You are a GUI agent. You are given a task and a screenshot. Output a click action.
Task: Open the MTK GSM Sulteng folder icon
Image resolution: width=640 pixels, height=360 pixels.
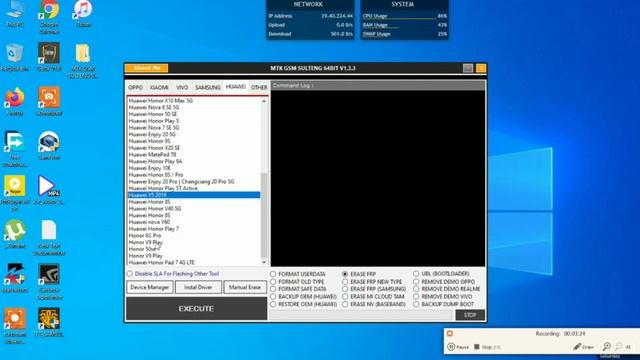[83, 60]
